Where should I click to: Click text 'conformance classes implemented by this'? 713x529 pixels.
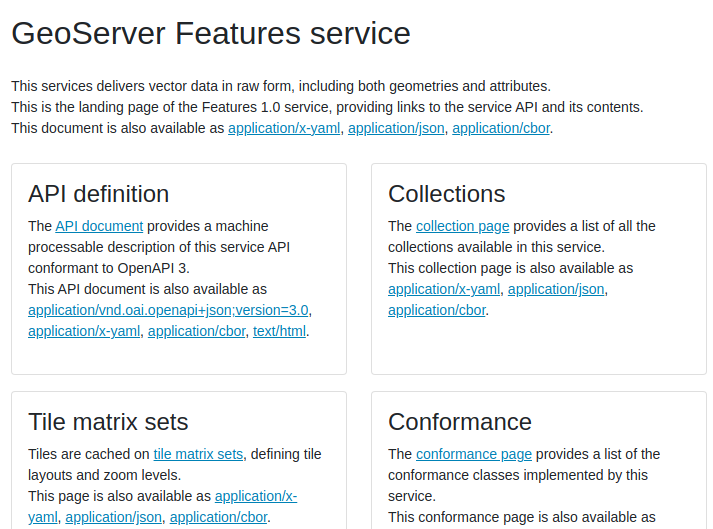click(518, 475)
